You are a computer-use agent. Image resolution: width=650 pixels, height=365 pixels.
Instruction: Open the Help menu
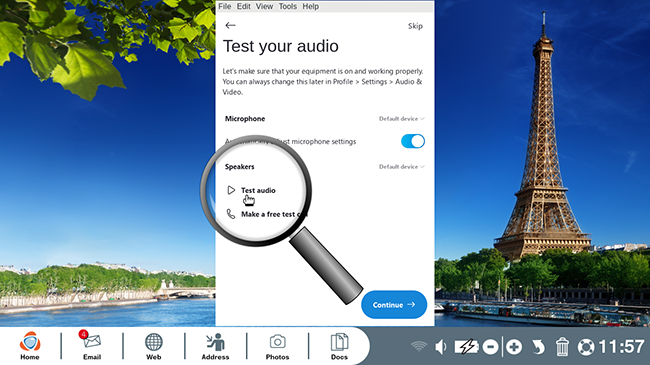coord(310,6)
